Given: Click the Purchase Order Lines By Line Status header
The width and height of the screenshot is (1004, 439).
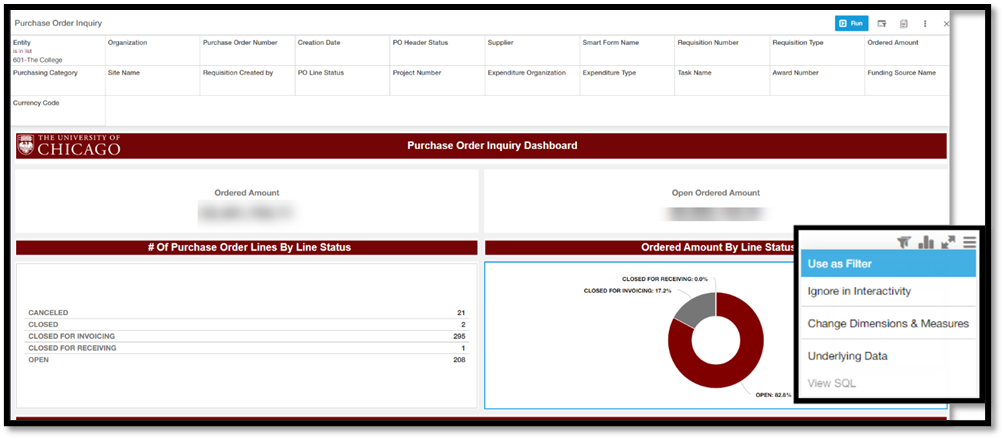Looking at the screenshot, I should (x=249, y=247).
